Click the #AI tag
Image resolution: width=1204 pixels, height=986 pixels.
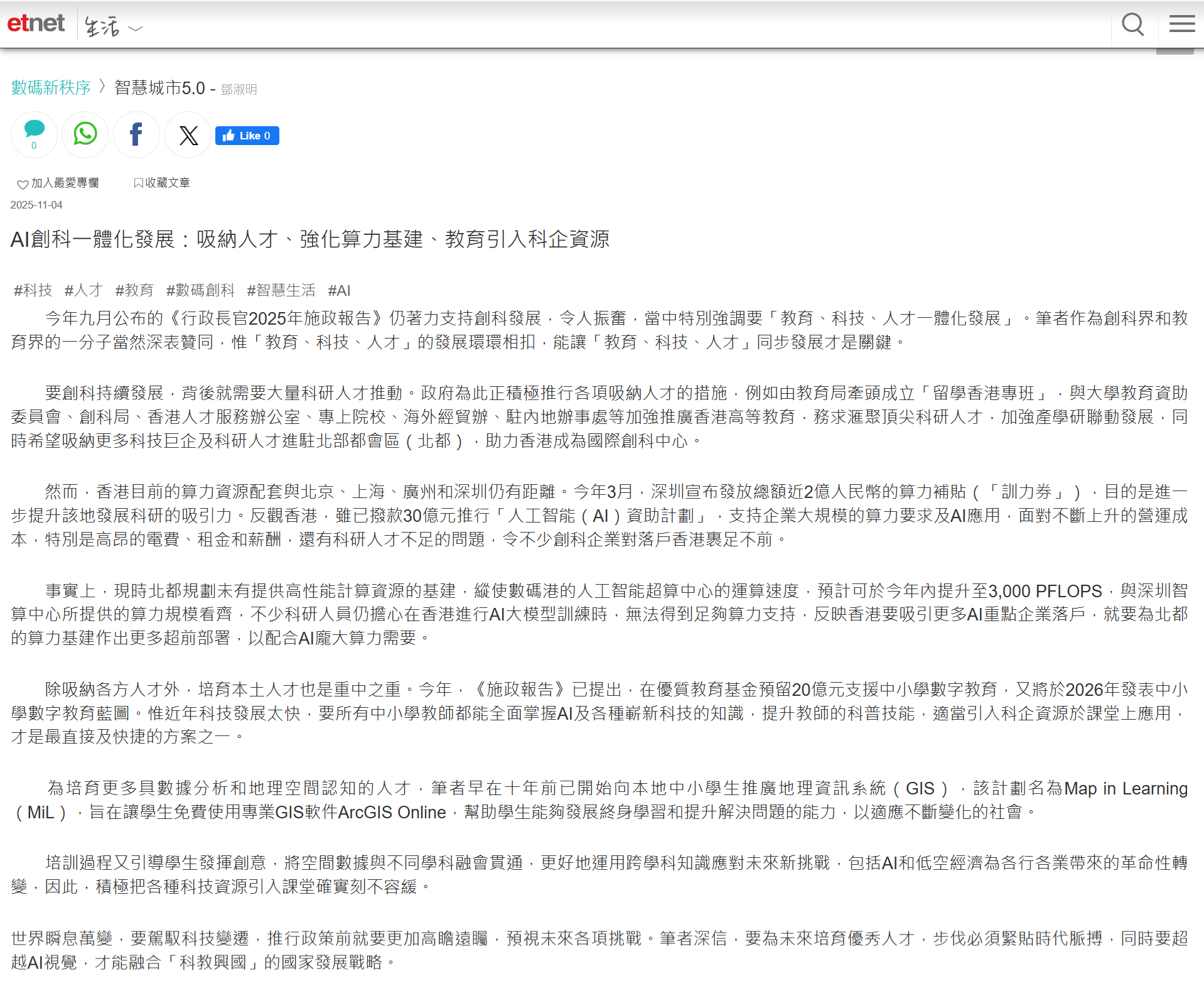[x=339, y=290]
